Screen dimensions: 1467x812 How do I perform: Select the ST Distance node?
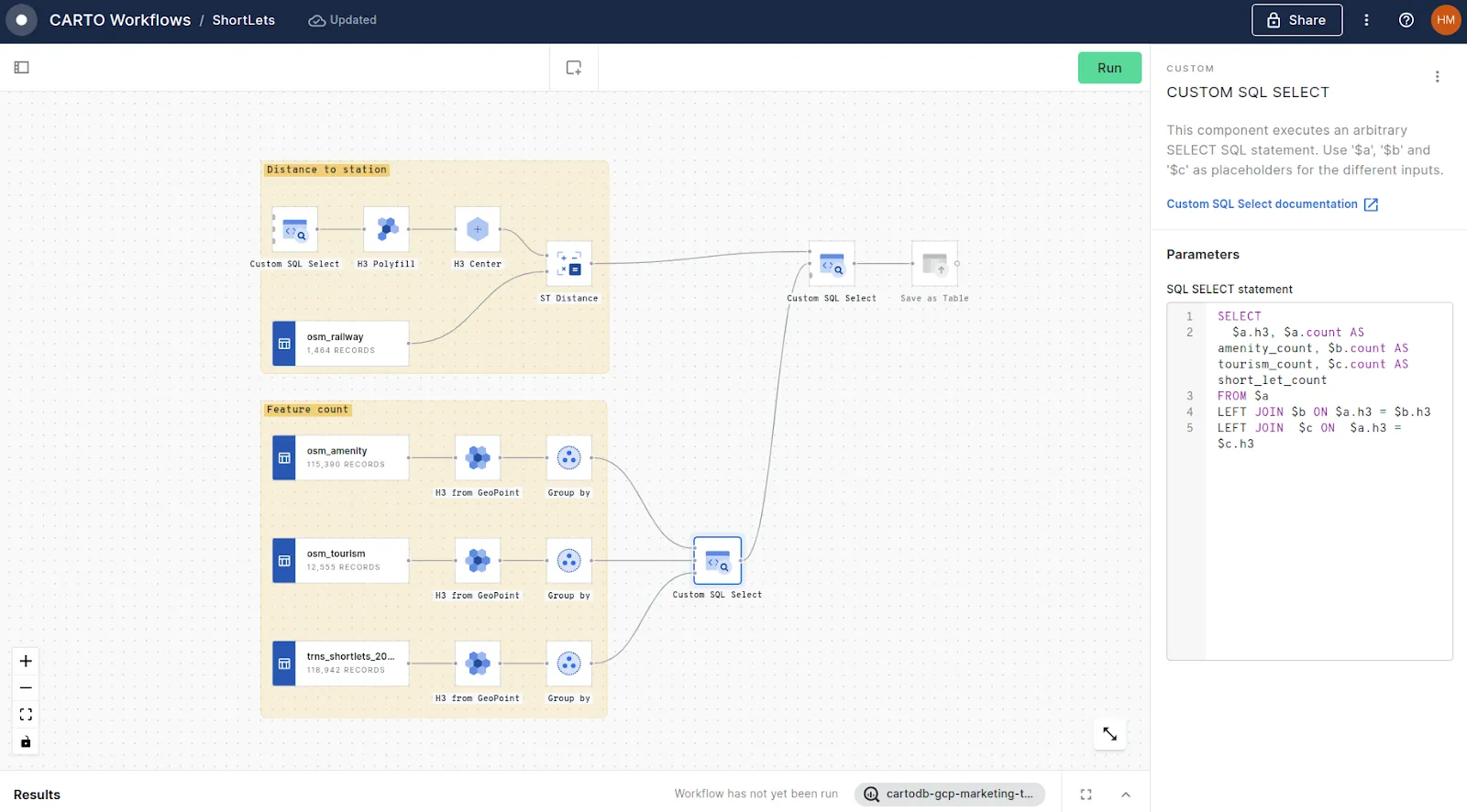pyautogui.click(x=569, y=264)
